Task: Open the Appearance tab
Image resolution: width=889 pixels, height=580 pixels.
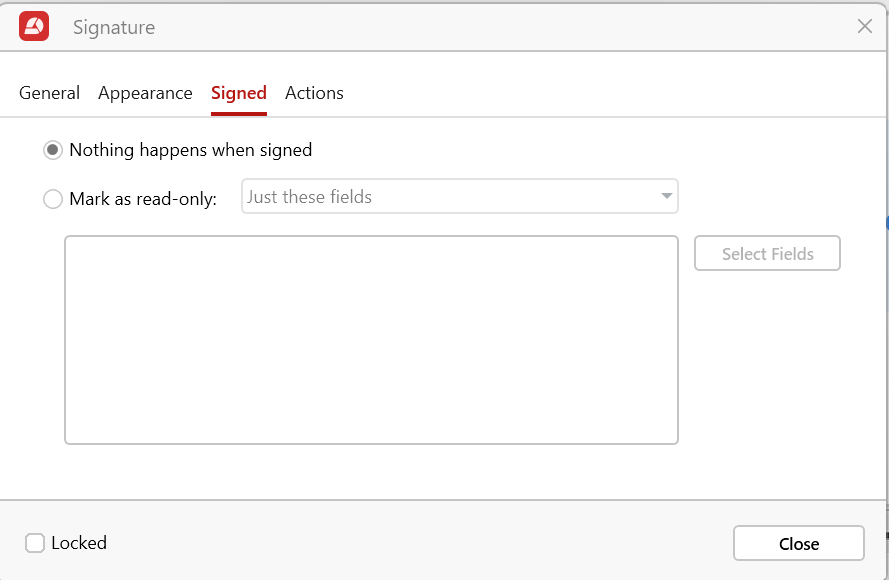Action: [x=145, y=93]
